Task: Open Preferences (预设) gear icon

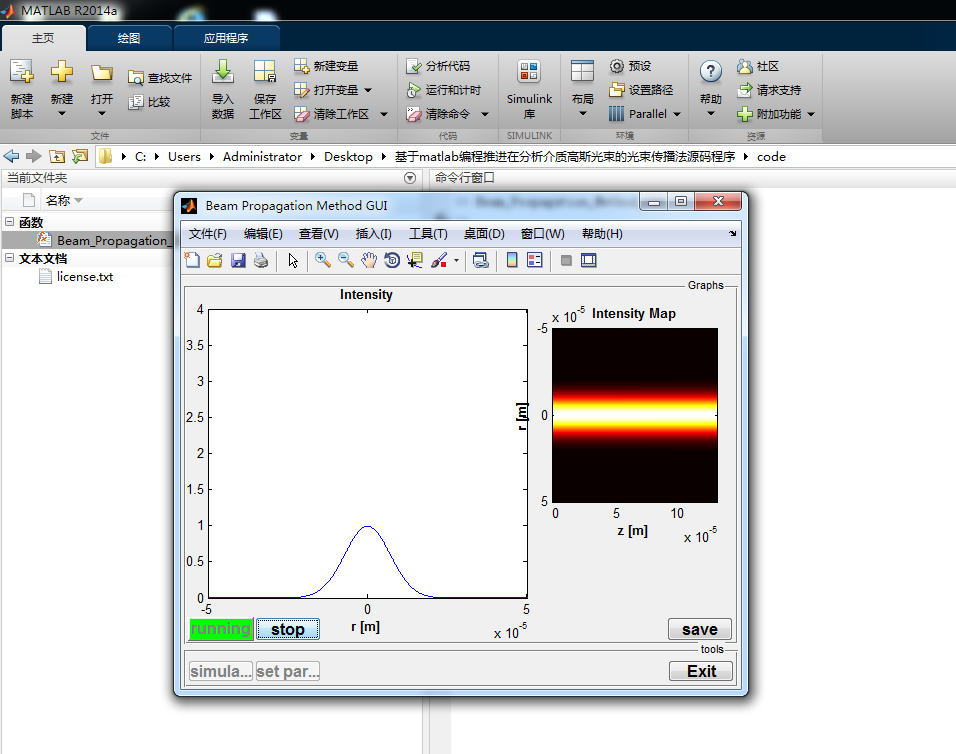Action: tap(617, 66)
